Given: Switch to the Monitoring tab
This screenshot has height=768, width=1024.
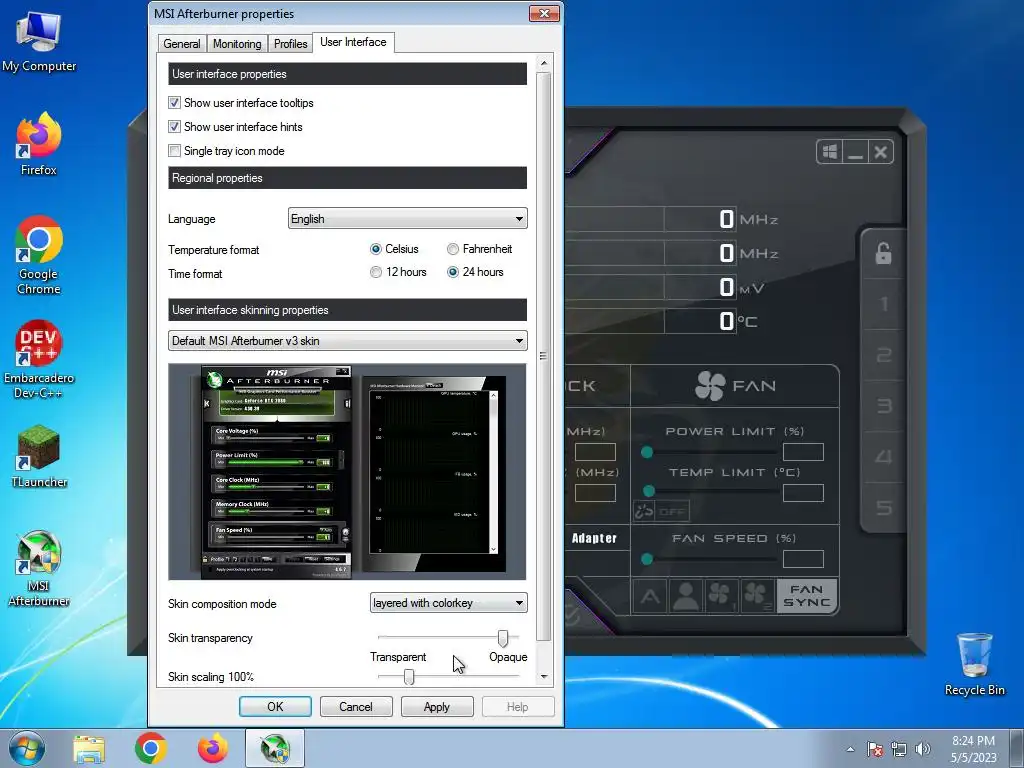Looking at the screenshot, I should [236, 44].
